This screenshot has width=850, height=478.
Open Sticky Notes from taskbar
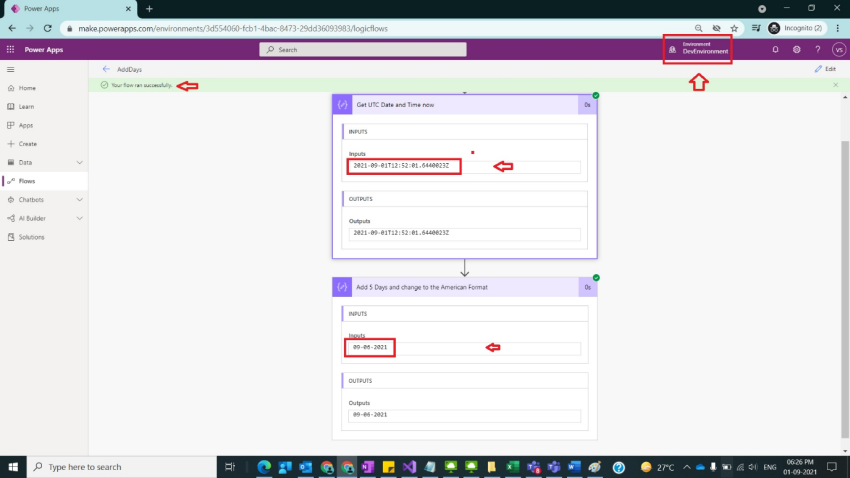389,467
